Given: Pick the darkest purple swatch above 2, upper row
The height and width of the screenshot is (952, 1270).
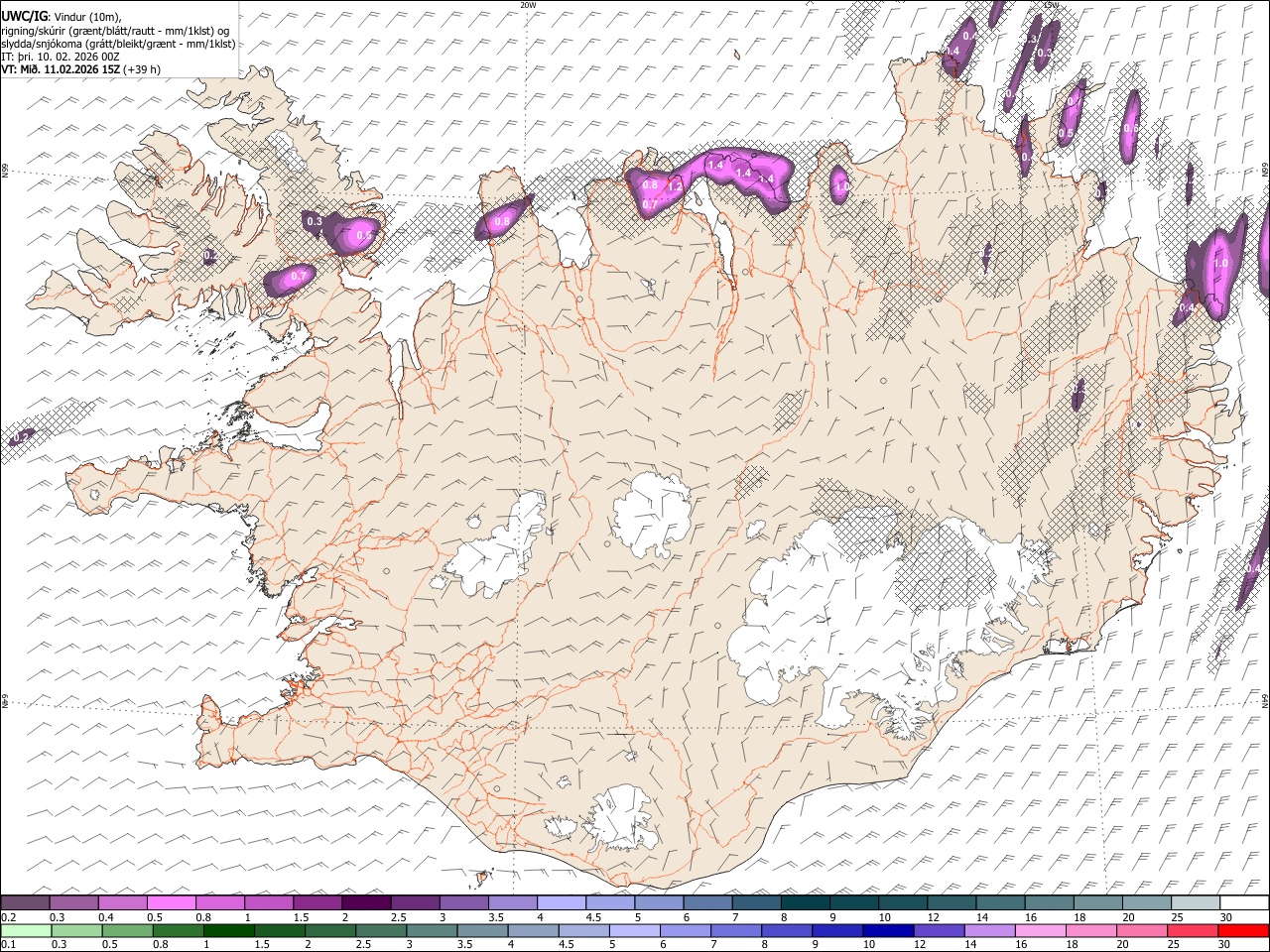Looking at the screenshot, I should [366, 903].
